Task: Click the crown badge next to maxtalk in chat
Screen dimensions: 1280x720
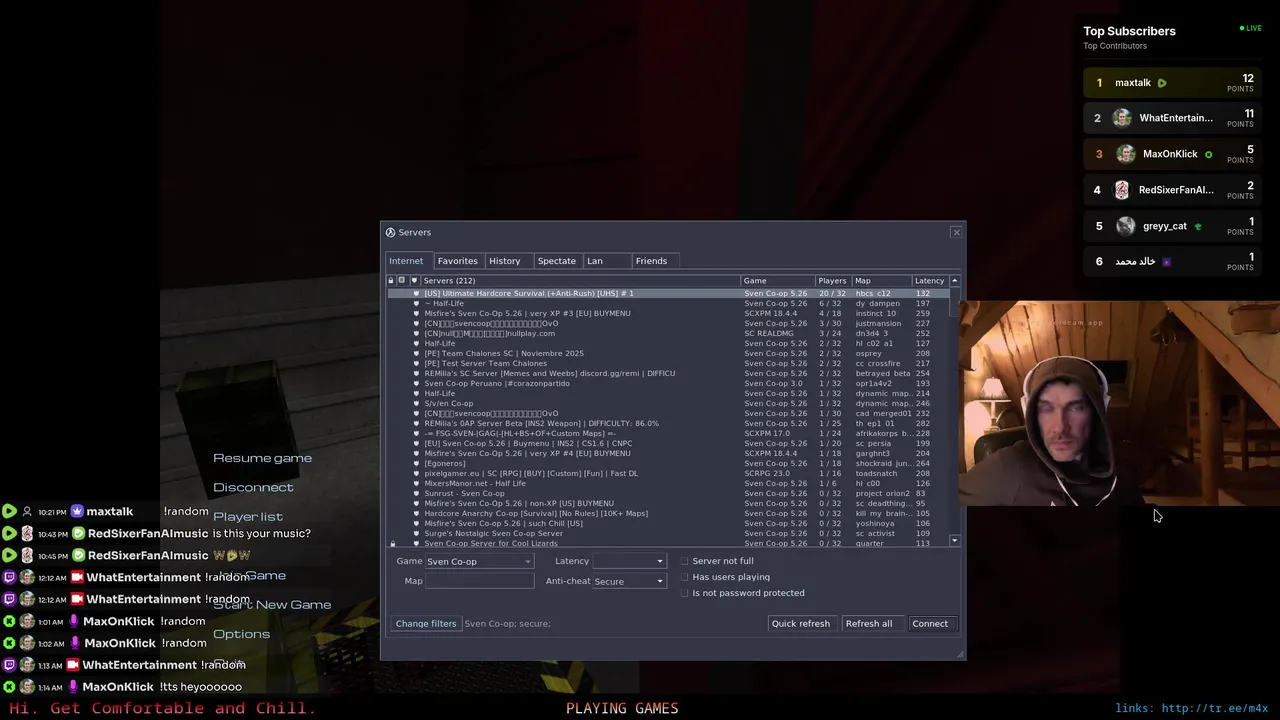Action: [77, 511]
